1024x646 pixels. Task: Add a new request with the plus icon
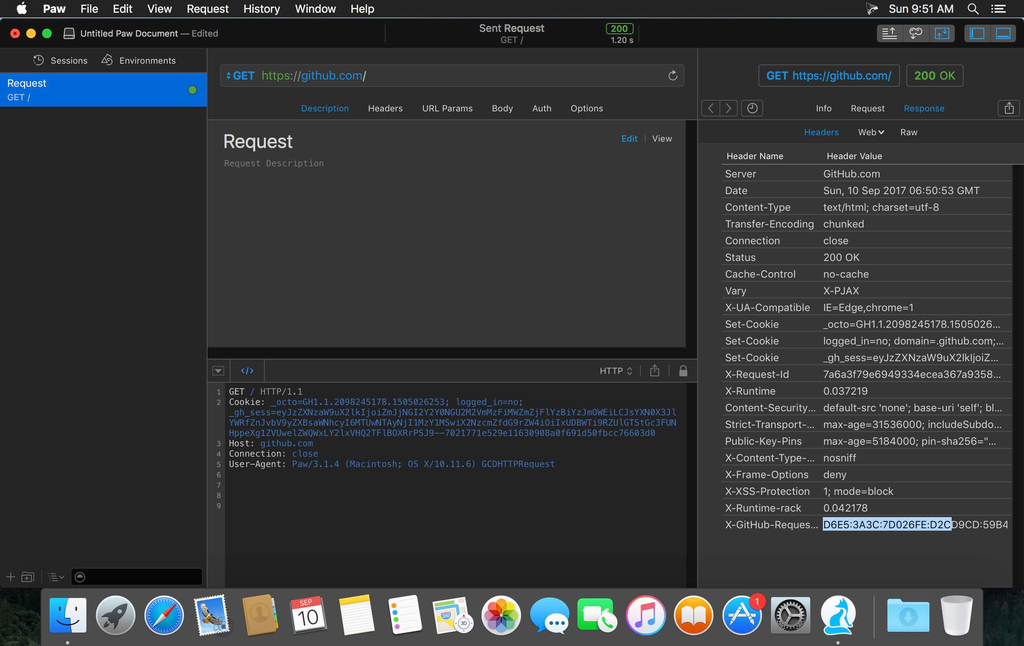coord(11,577)
